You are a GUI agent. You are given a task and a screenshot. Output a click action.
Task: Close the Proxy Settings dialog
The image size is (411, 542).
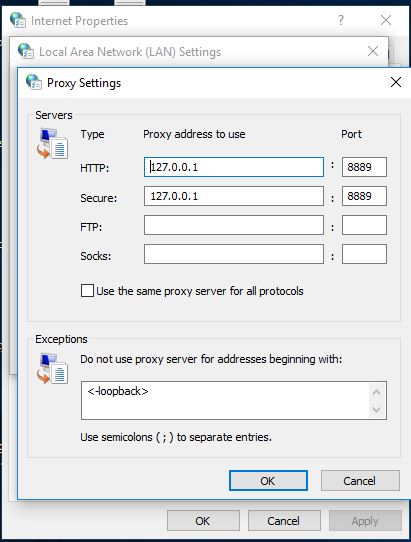pos(396,82)
